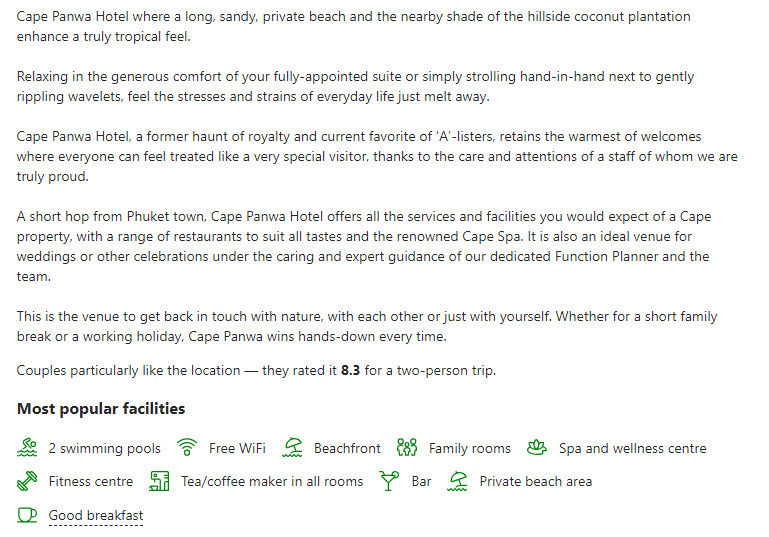Viewport: 769px width, 537px height.
Task: Click the Spa lotus flower icon
Action: point(537,447)
